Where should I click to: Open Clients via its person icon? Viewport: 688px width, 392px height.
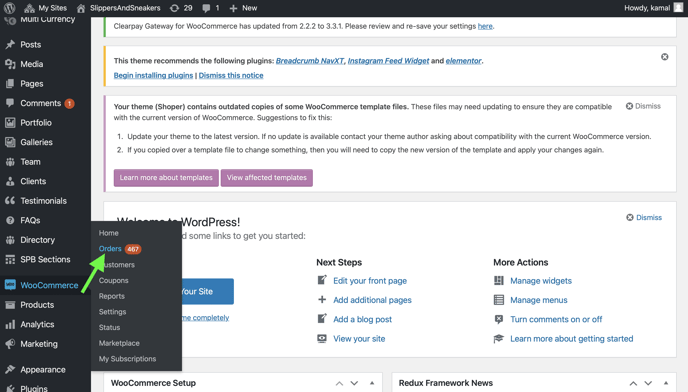pos(10,181)
